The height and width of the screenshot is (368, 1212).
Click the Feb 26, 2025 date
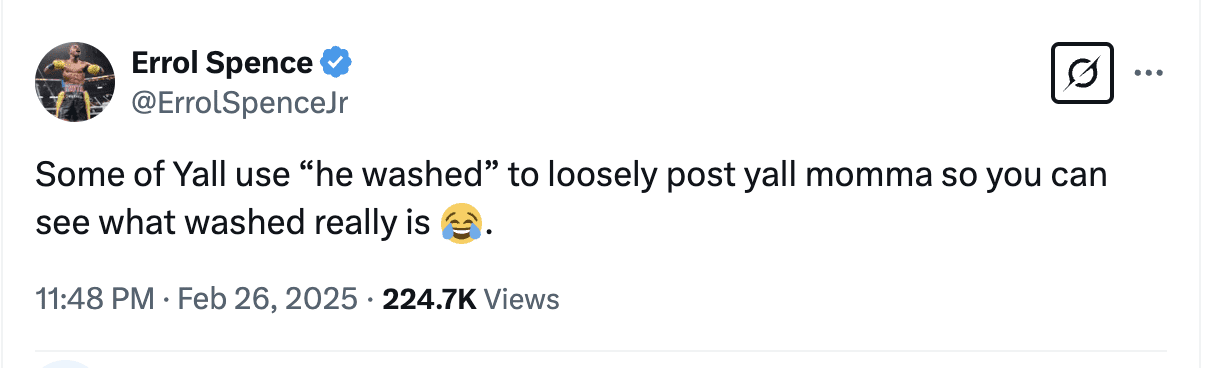[x=267, y=299]
